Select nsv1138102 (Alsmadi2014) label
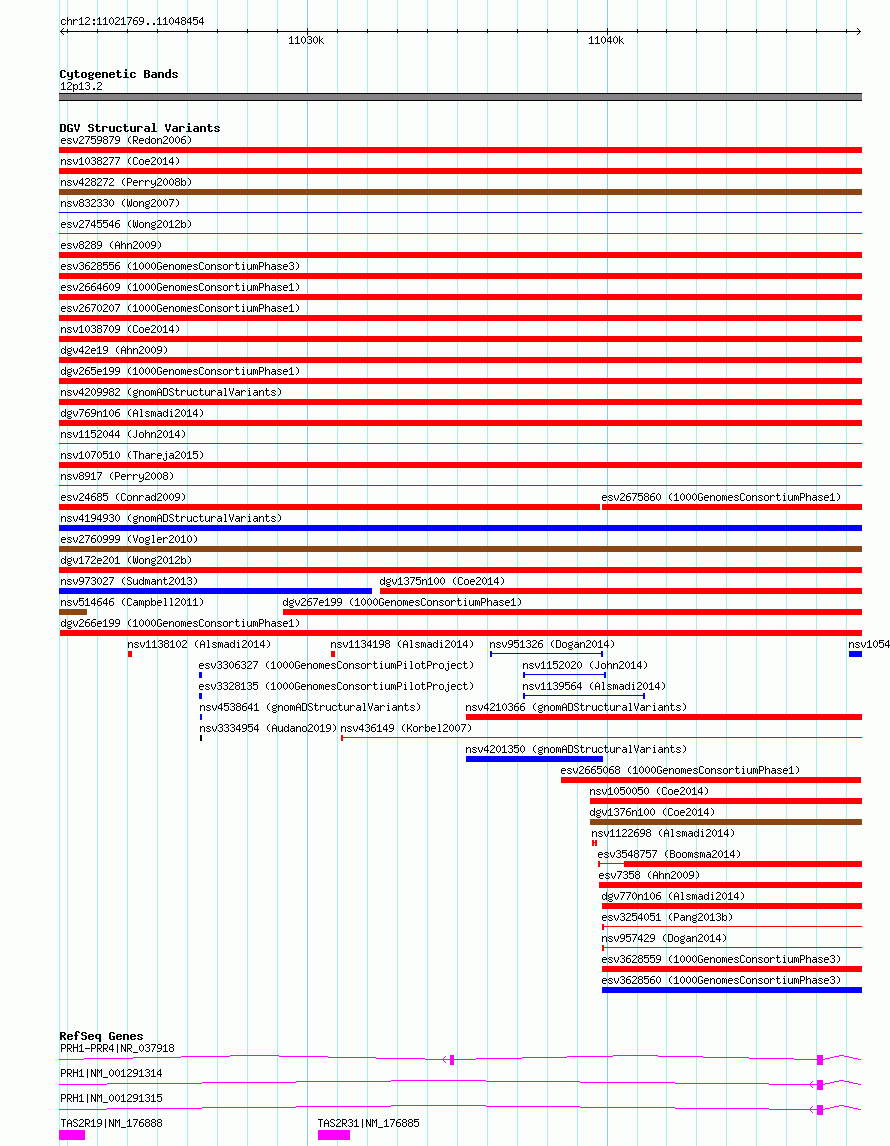This screenshot has height=1146, width=890. 199,645
